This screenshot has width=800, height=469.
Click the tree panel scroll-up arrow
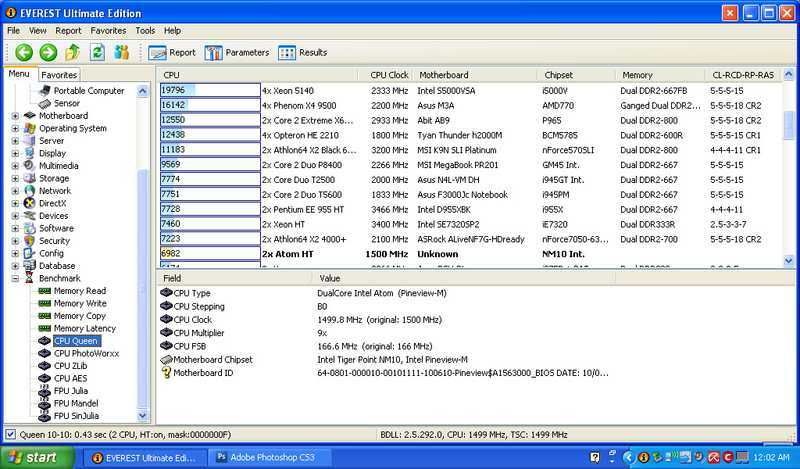point(143,91)
